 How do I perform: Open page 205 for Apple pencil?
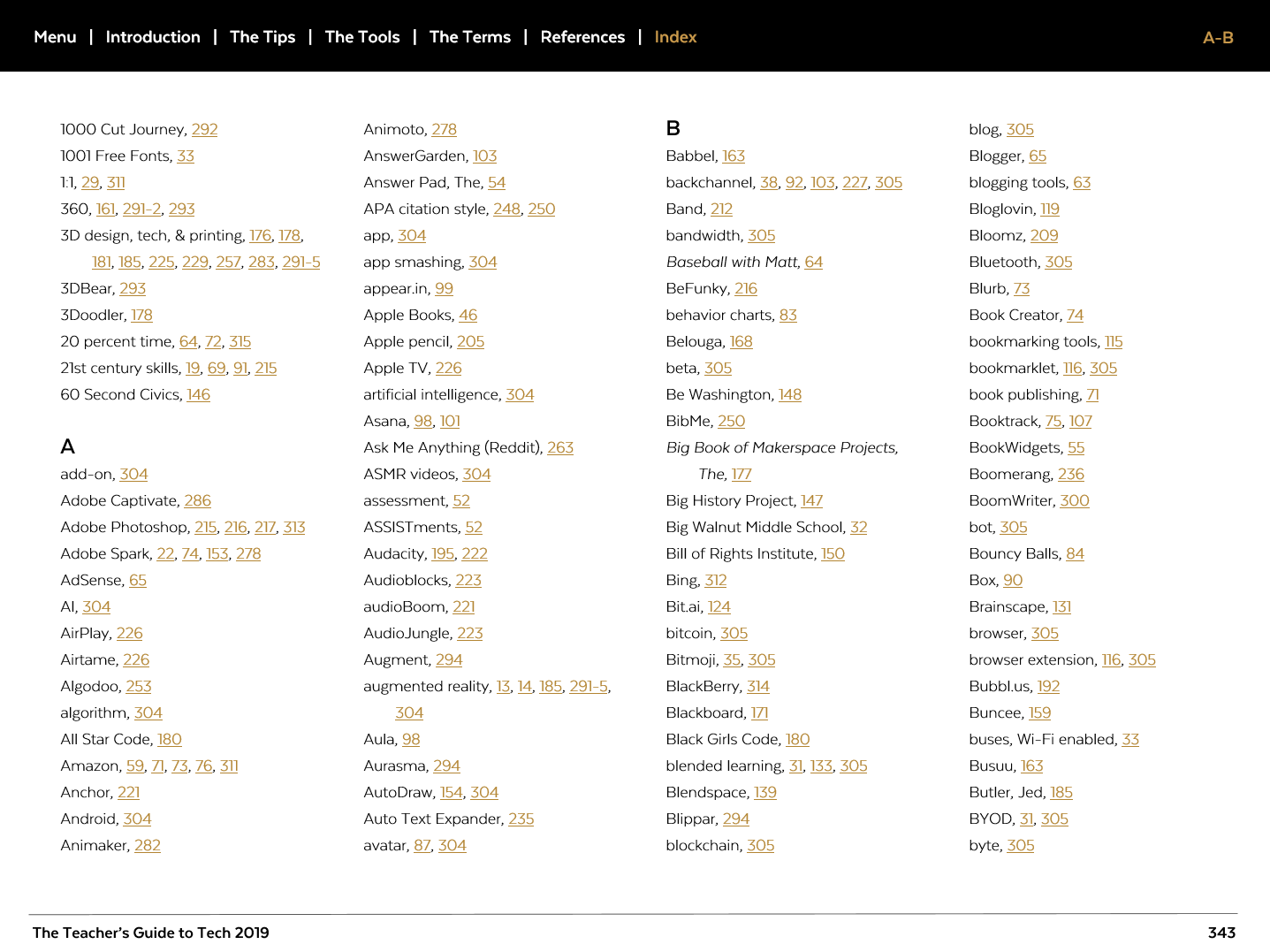(470, 341)
